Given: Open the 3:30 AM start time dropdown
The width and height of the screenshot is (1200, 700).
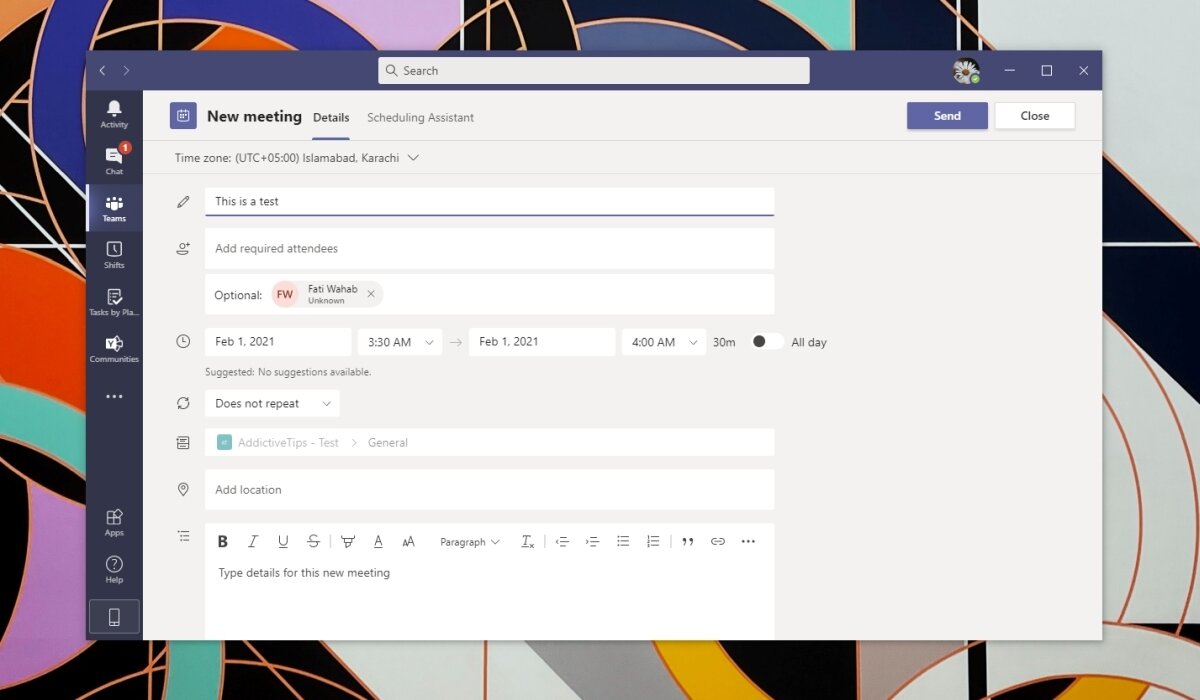Looking at the screenshot, I should [399, 341].
